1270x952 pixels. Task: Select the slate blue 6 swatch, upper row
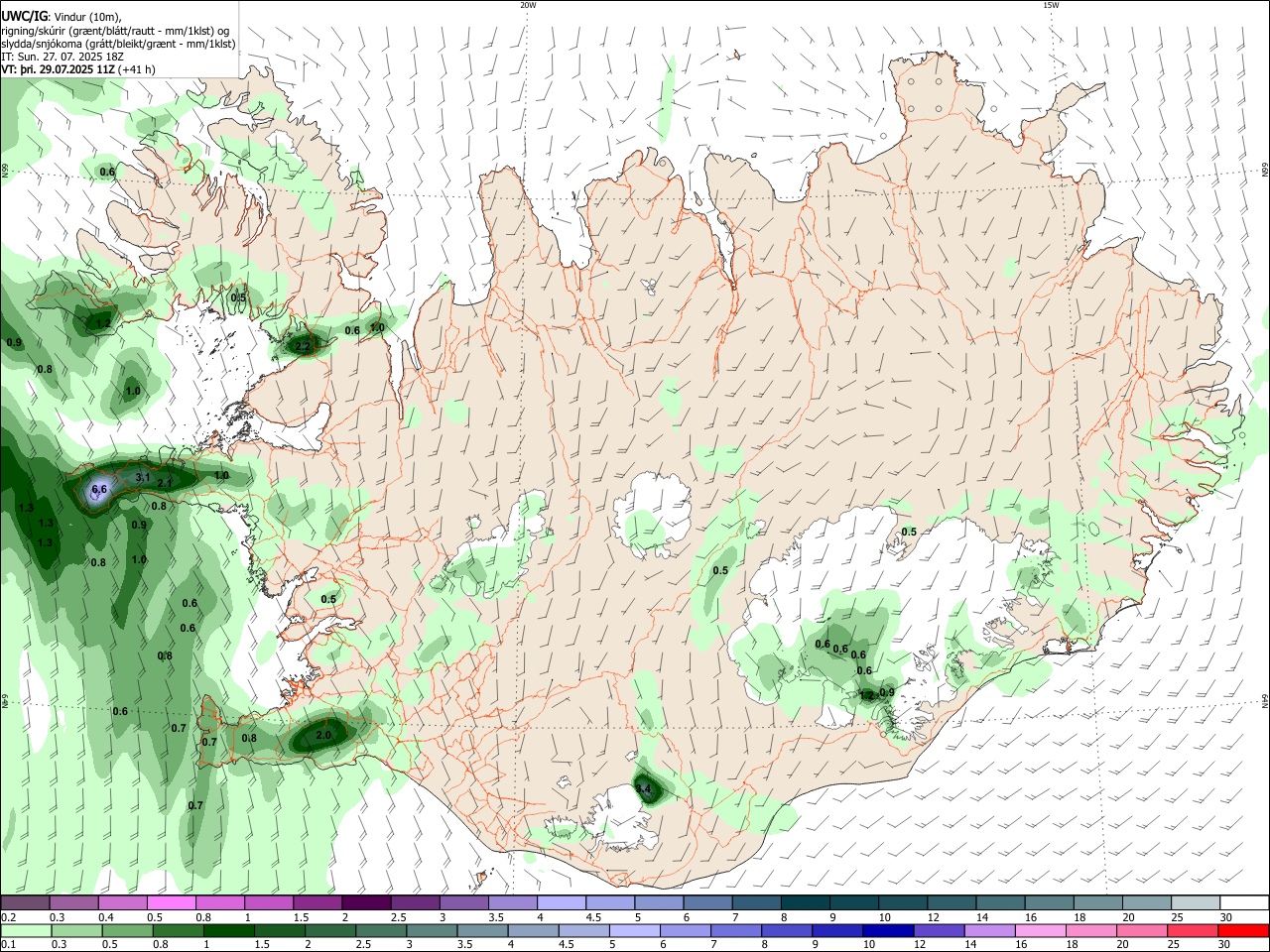coord(707,903)
